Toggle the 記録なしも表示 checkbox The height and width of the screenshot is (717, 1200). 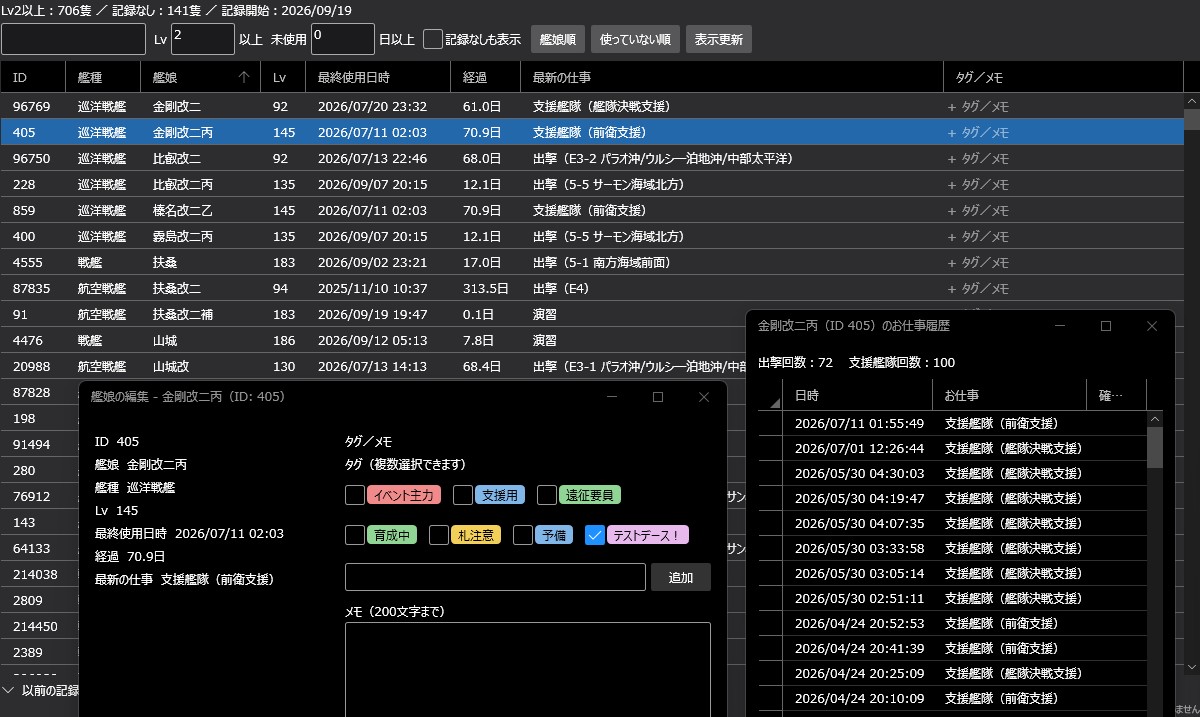[433, 39]
